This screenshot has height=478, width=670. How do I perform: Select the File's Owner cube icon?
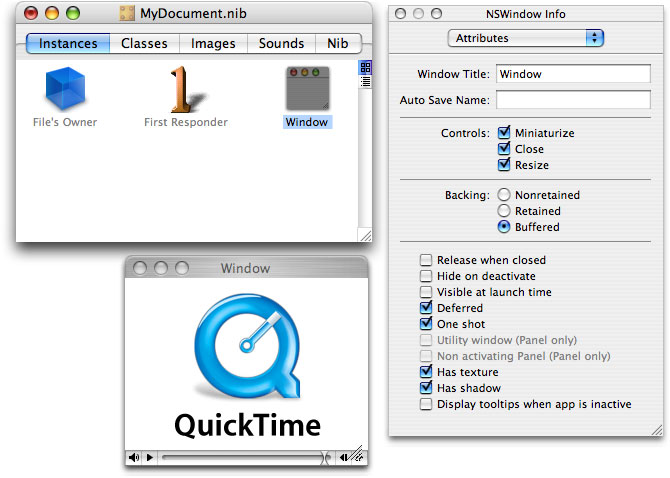65,88
